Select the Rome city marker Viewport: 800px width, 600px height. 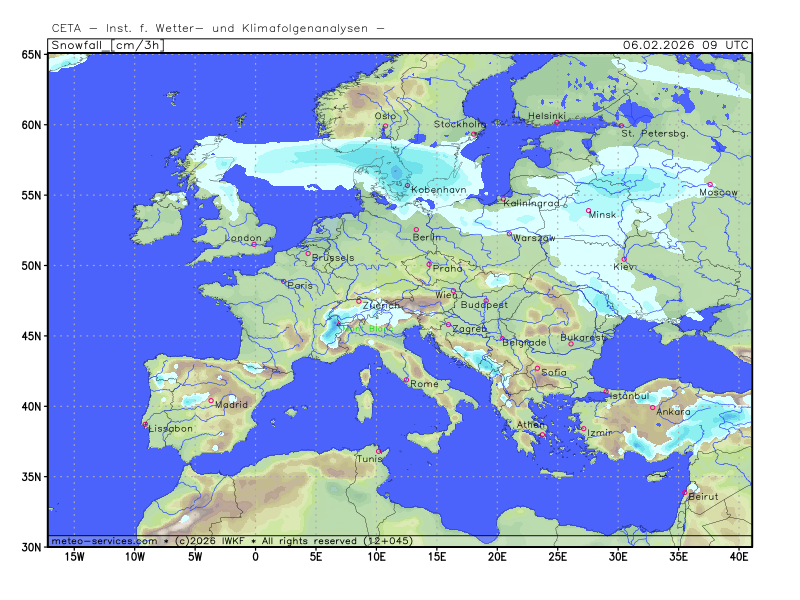coord(406,379)
